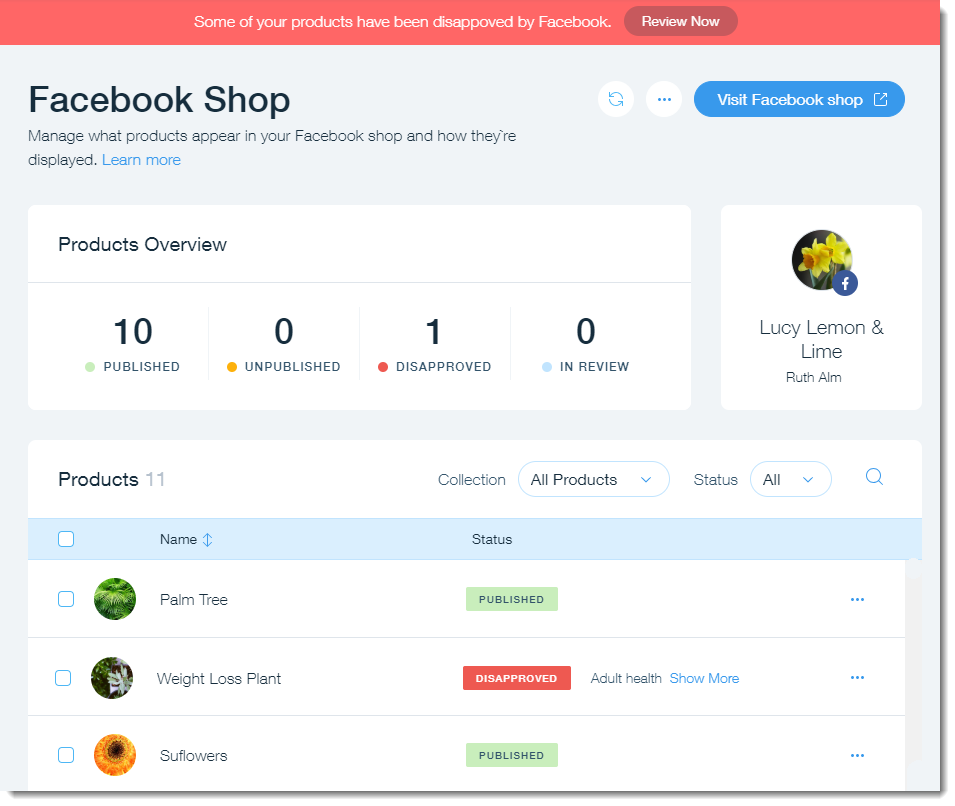Click the Facebook badge on the profile picture

[845, 284]
